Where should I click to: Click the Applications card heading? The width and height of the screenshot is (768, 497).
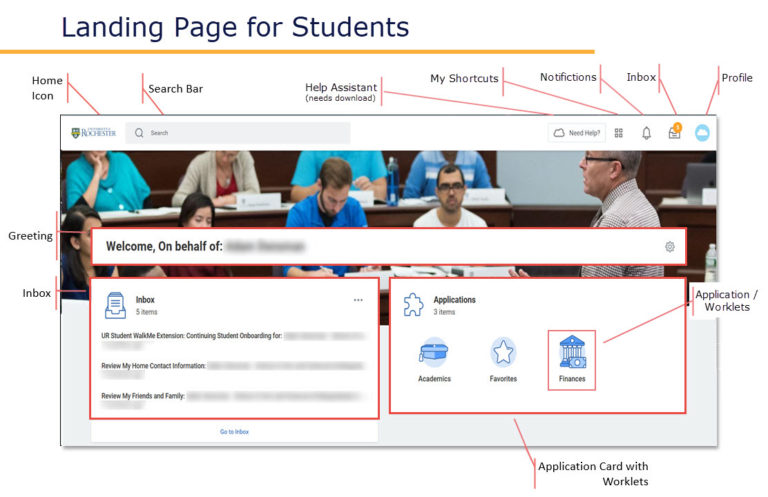click(454, 300)
